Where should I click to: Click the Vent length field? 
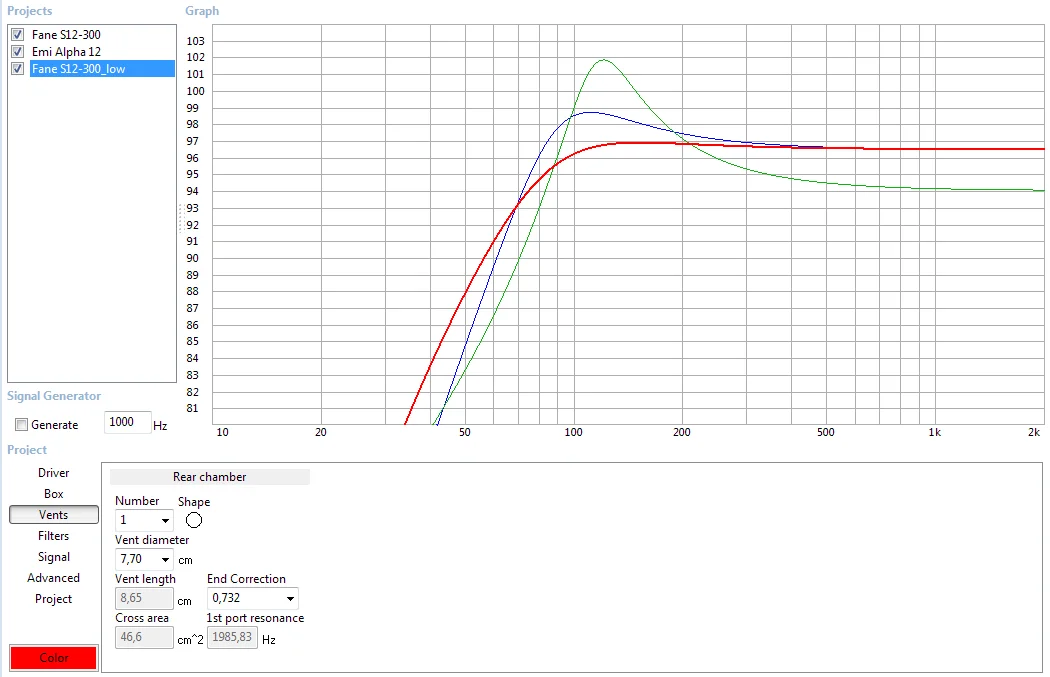pos(144,599)
